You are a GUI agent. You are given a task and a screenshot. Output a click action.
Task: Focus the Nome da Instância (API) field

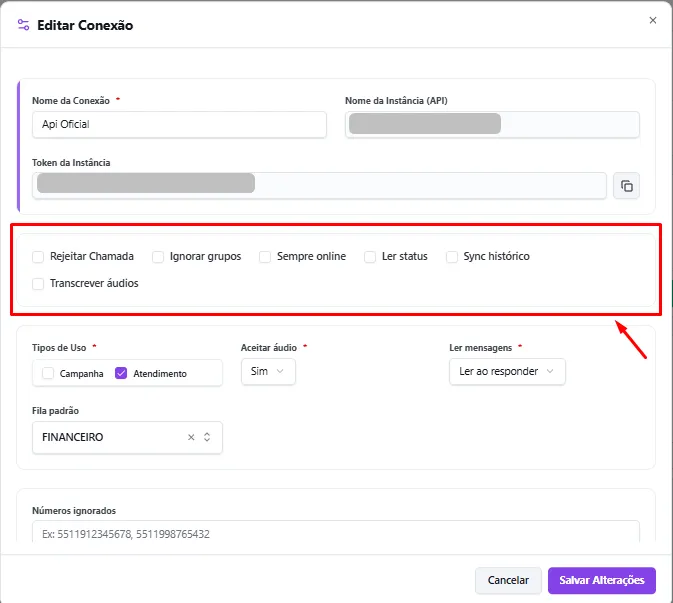492,124
